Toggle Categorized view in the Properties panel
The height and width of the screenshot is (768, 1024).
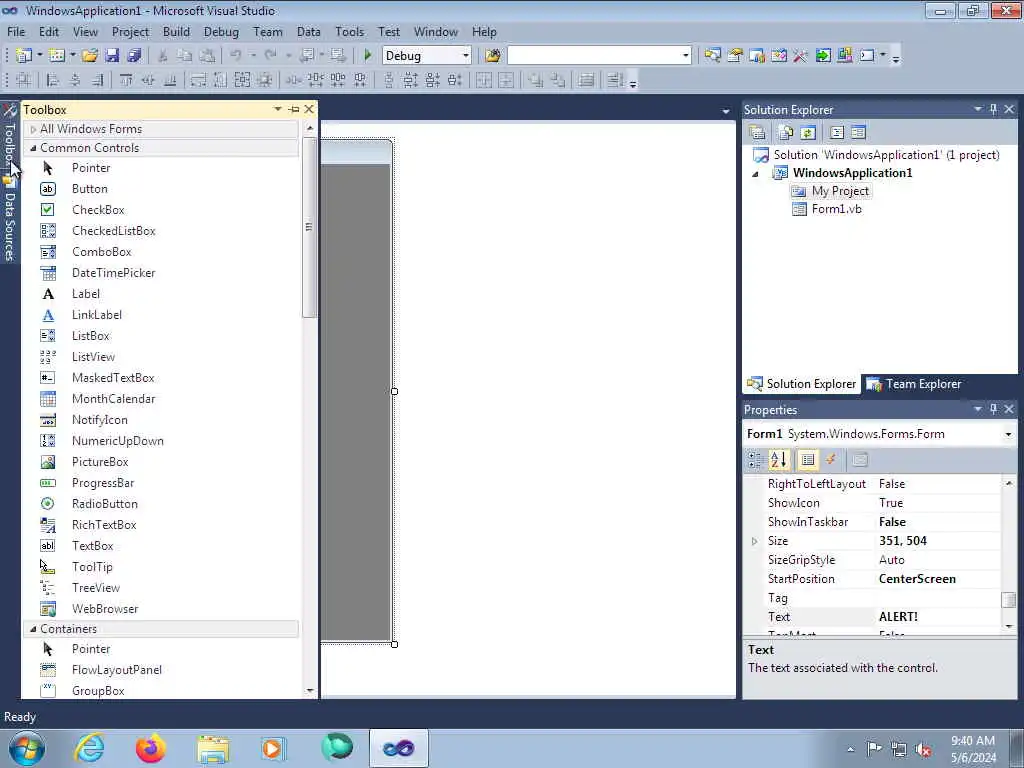tap(756, 460)
